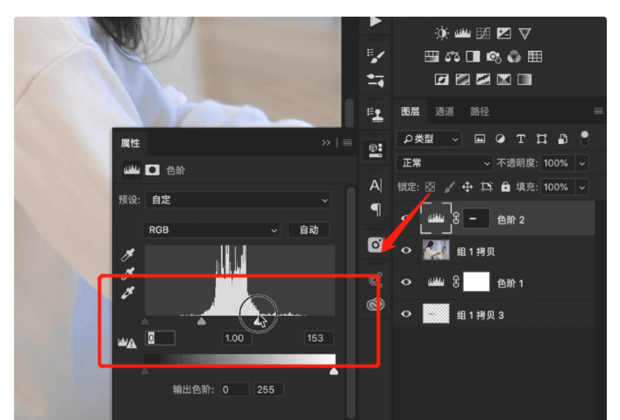620x420 pixels.
Task: Hide the 色阶 1 layer
Action: click(x=406, y=282)
